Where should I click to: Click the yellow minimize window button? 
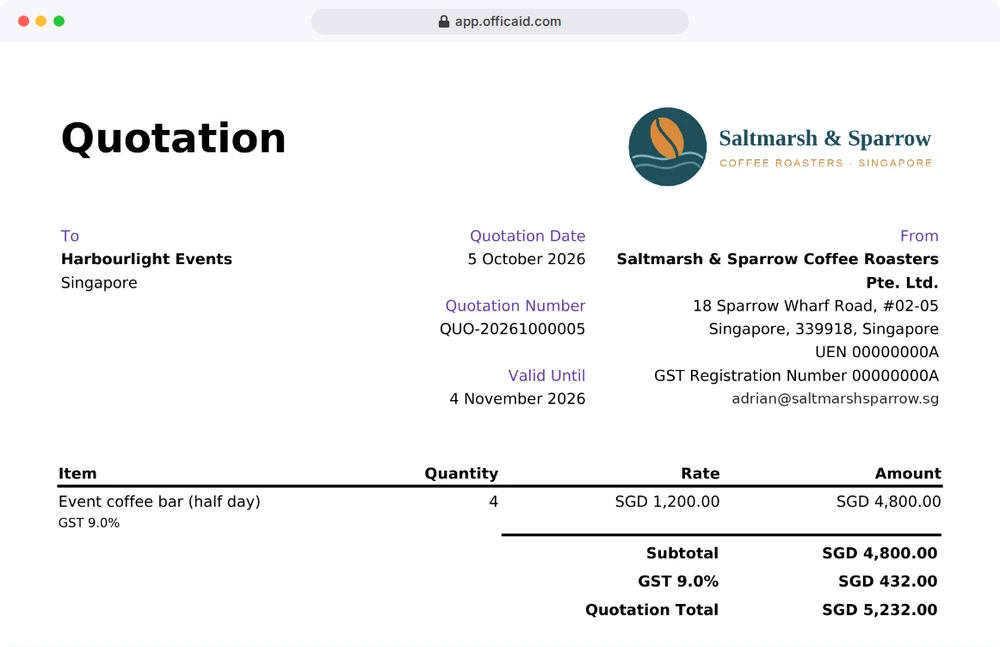pyautogui.click(x=41, y=21)
